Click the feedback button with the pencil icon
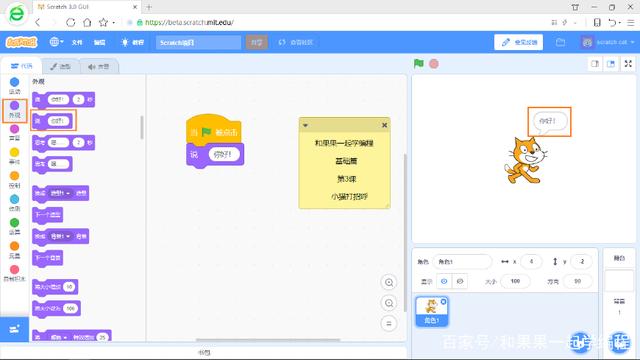The image size is (640, 360). tap(518, 42)
